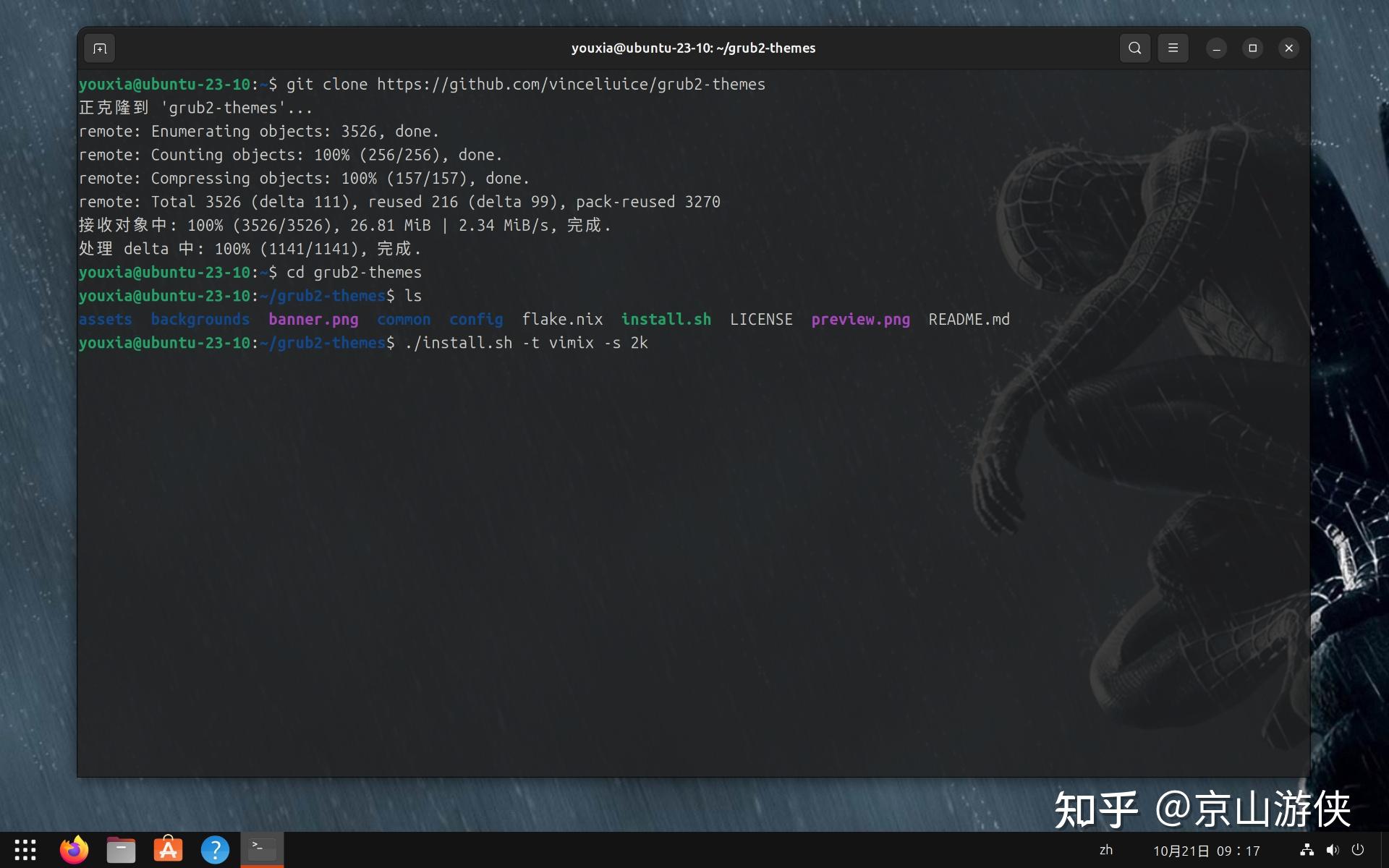The height and width of the screenshot is (868, 1389).
Task: Select the README.md filename in output
Action: [969, 319]
